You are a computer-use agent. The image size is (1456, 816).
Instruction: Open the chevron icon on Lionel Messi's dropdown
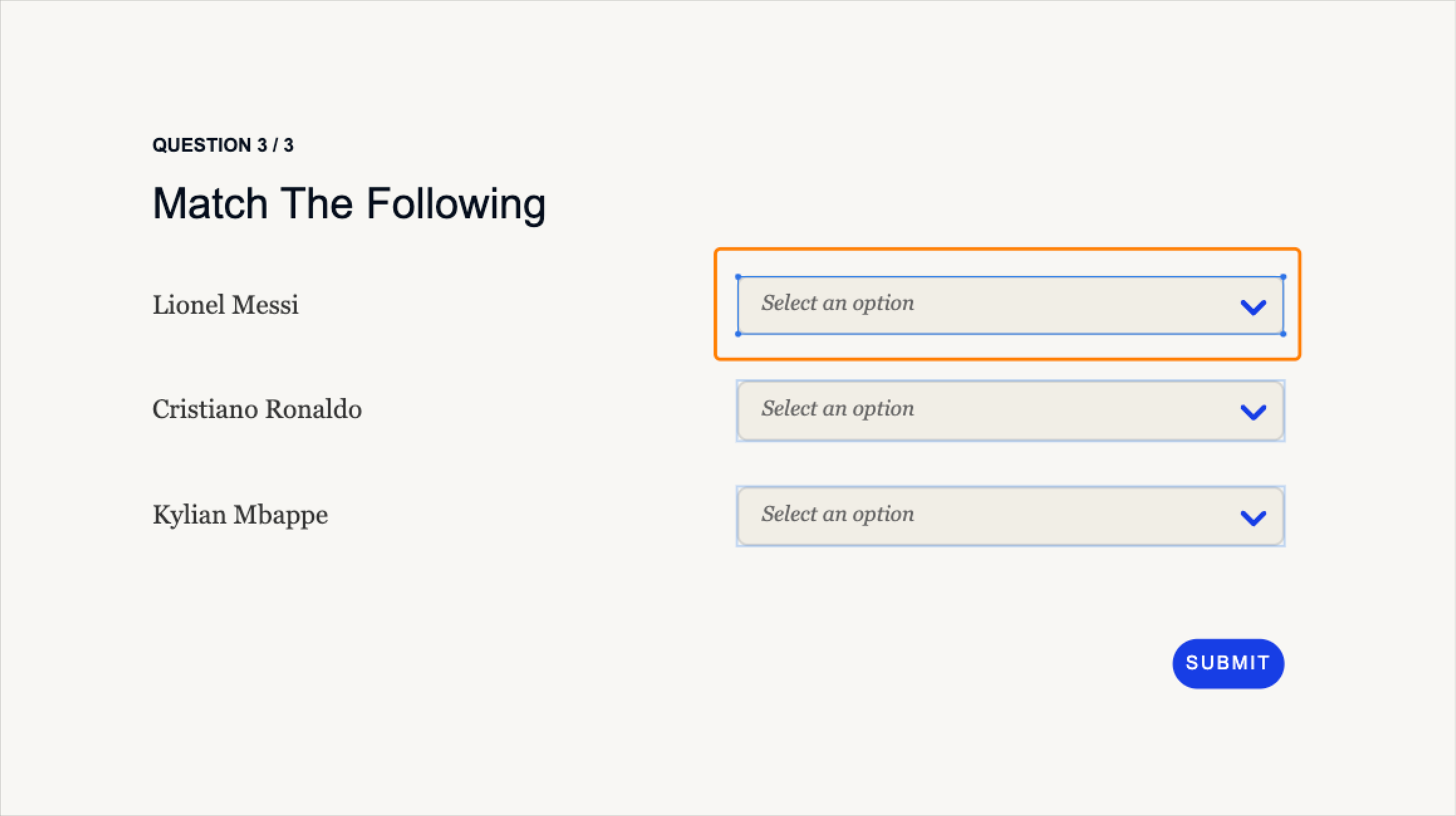(x=1253, y=307)
